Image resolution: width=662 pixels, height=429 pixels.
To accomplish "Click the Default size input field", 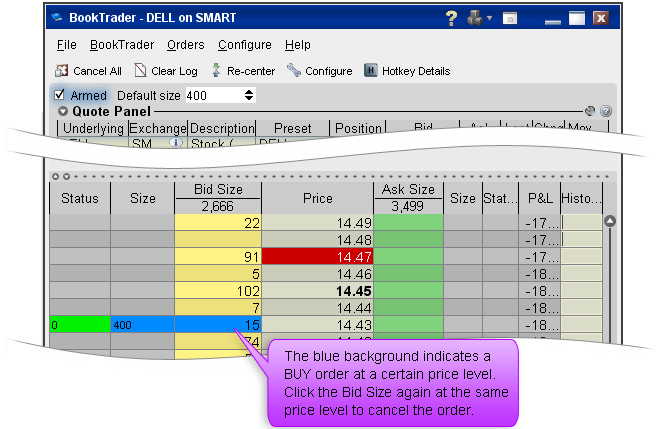I will pyautogui.click(x=214, y=95).
